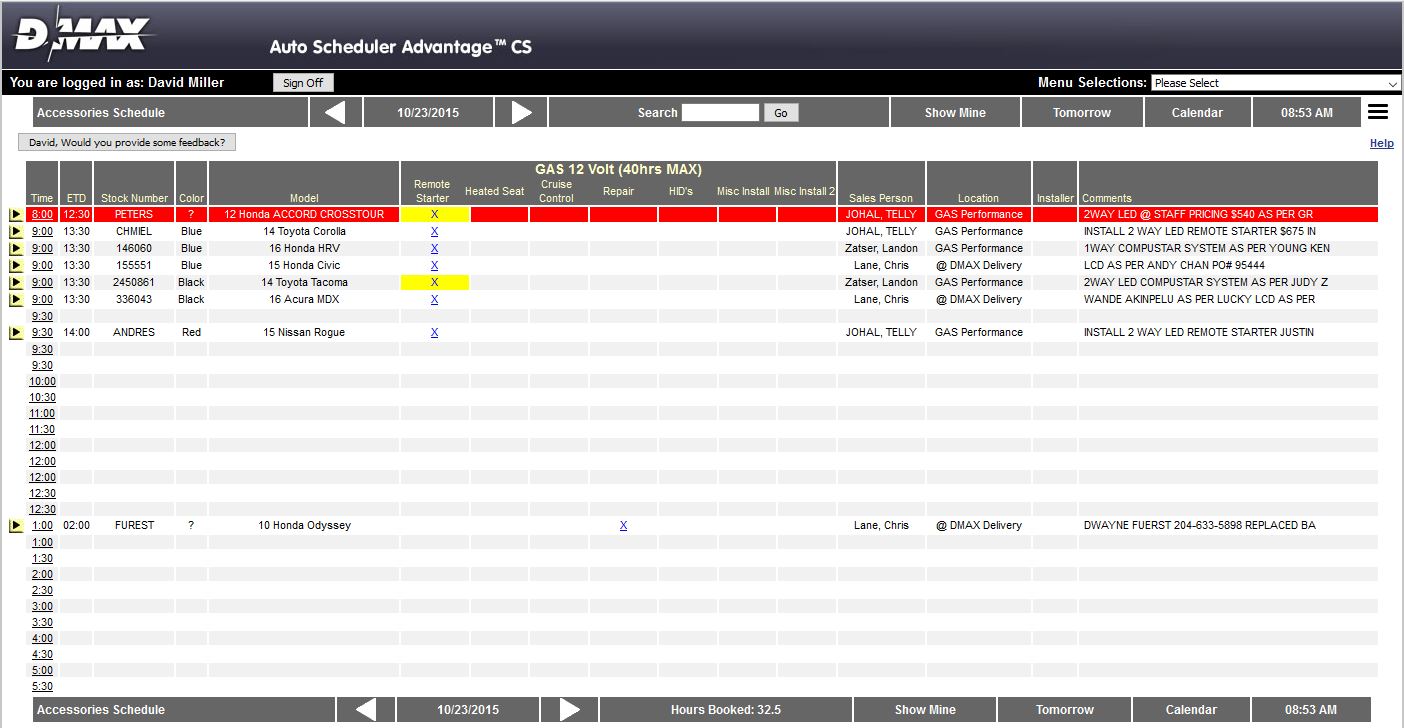This screenshot has height=728, width=1404.
Task: Click the 08:53 AM clock in top bar
Action: pos(1306,112)
